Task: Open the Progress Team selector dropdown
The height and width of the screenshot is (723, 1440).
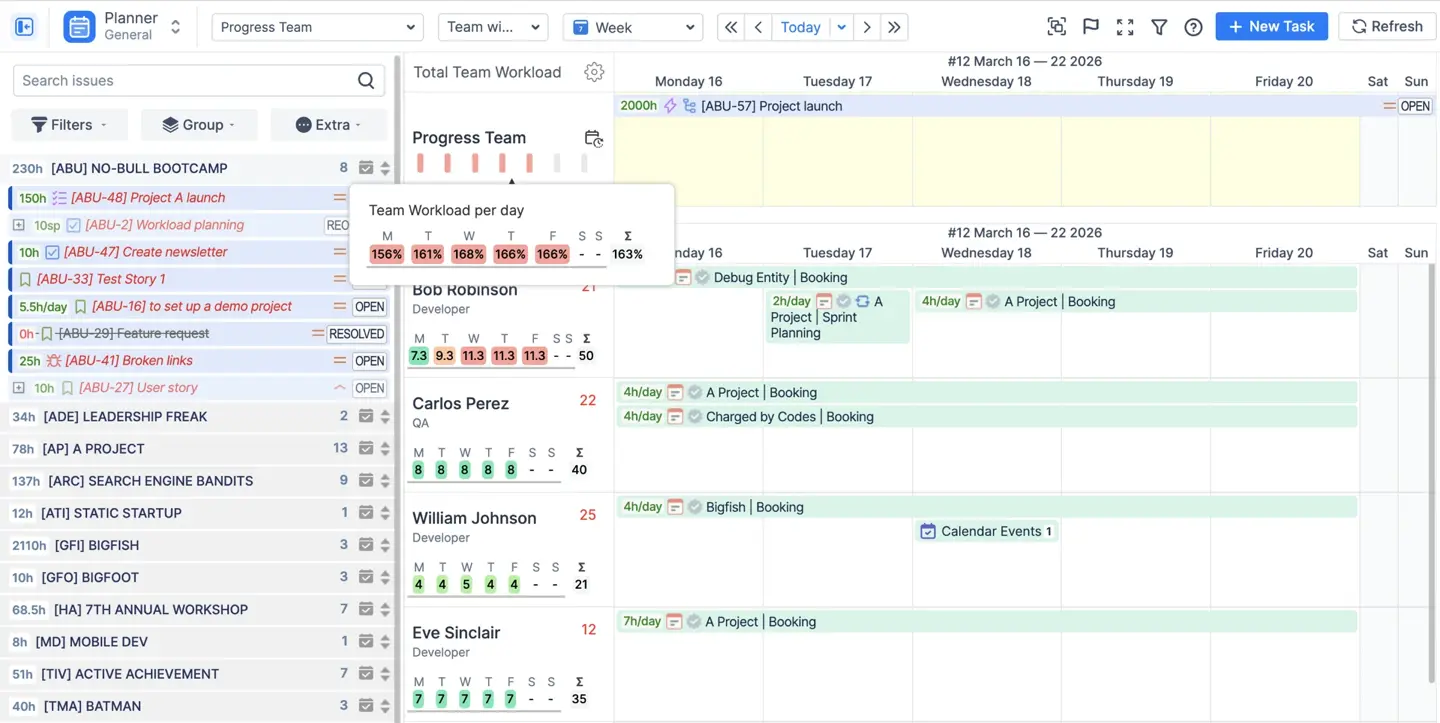Action: [x=316, y=27]
